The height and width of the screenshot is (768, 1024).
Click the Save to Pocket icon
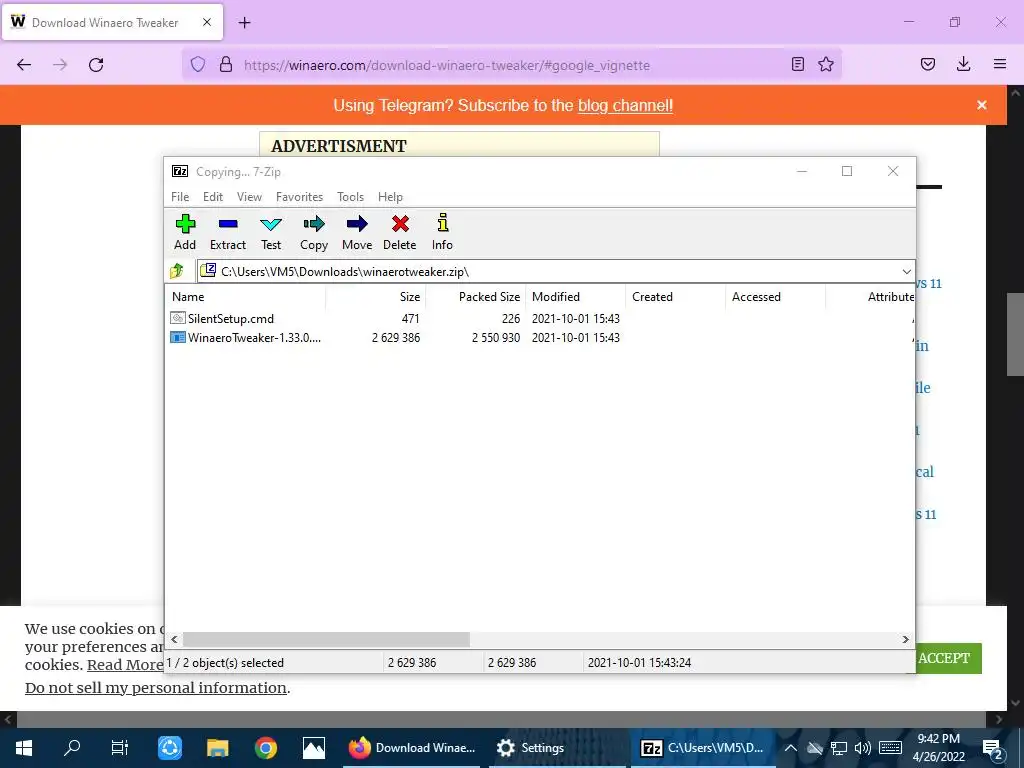927,64
